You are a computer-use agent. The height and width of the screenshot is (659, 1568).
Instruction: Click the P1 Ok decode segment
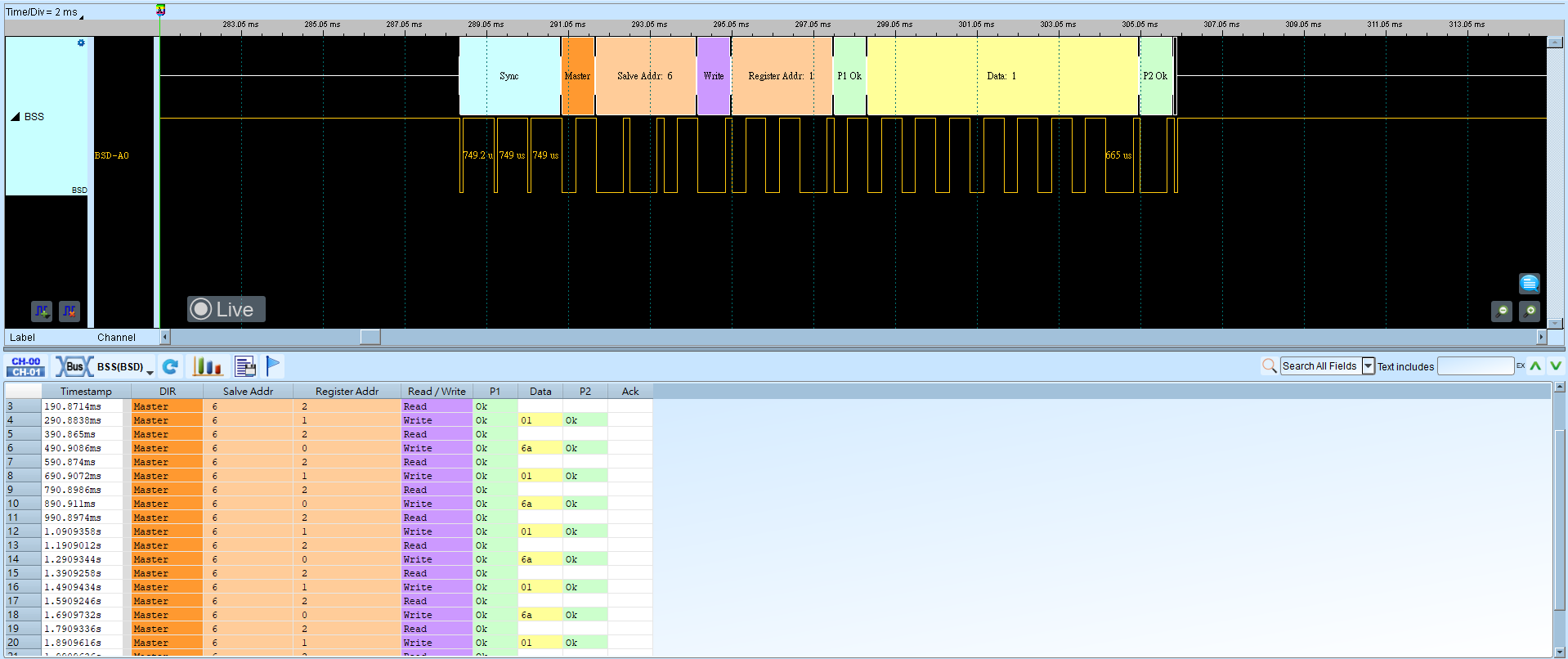849,76
